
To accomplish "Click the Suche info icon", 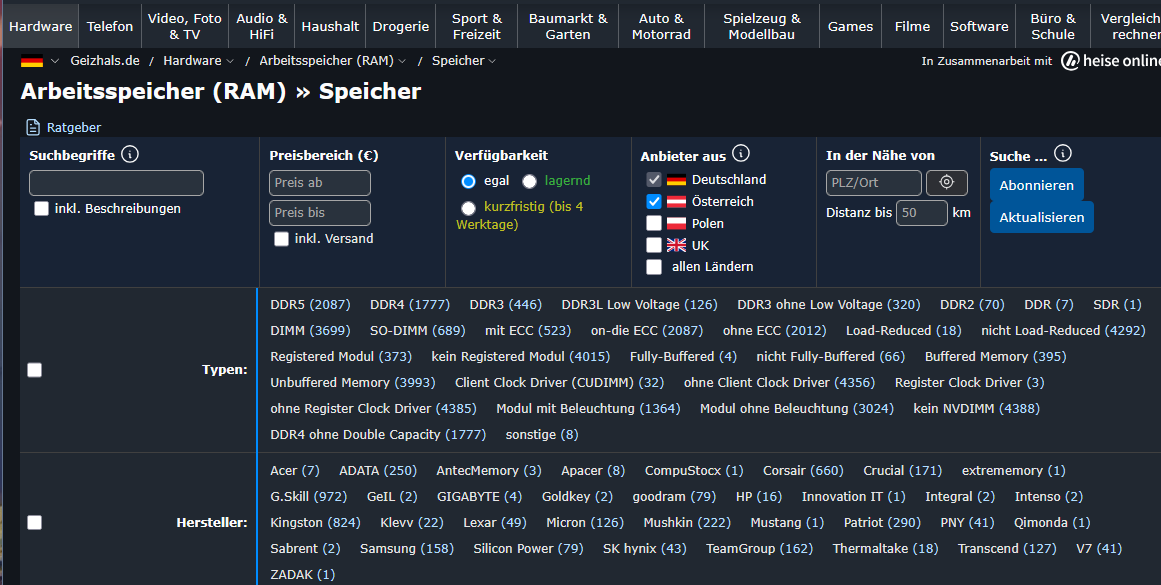I will click(x=1063, y=154).
